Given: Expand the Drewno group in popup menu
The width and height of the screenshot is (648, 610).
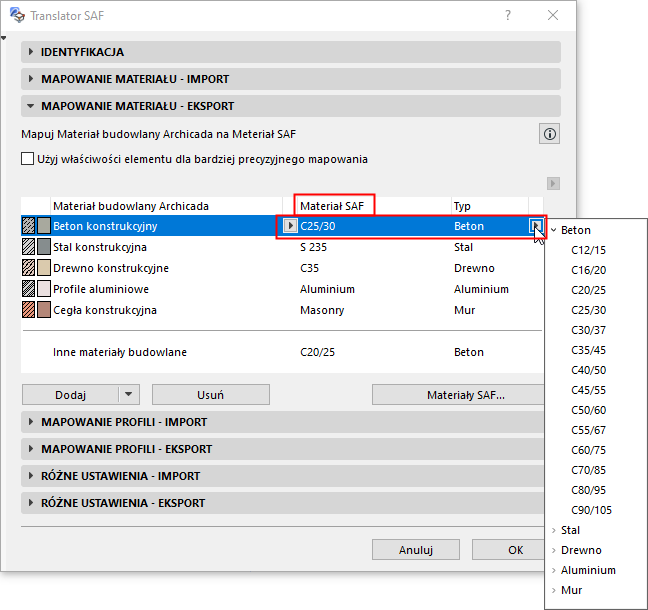Looking at the screenshot, I should [554, 550].
